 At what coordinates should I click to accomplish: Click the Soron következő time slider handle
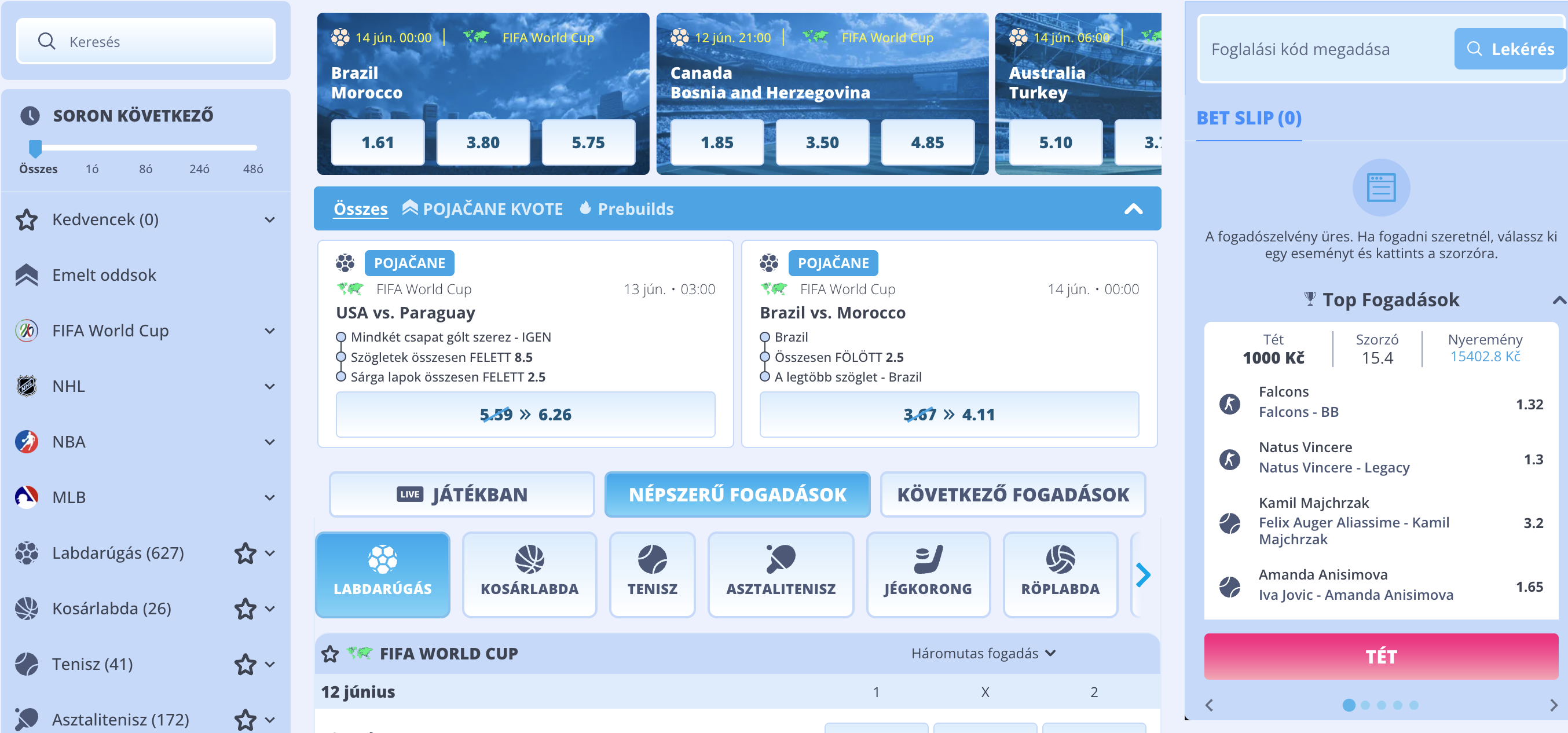click(x=35, y=148)
